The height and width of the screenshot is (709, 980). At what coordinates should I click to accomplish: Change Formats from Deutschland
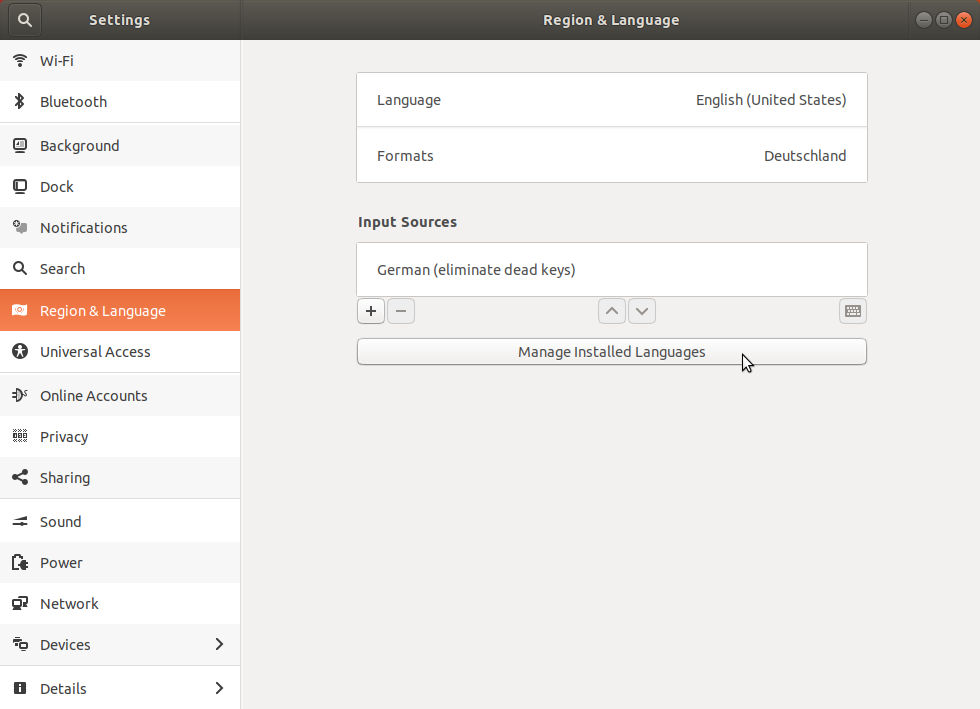pyautogui.click(x=611, y=155)
